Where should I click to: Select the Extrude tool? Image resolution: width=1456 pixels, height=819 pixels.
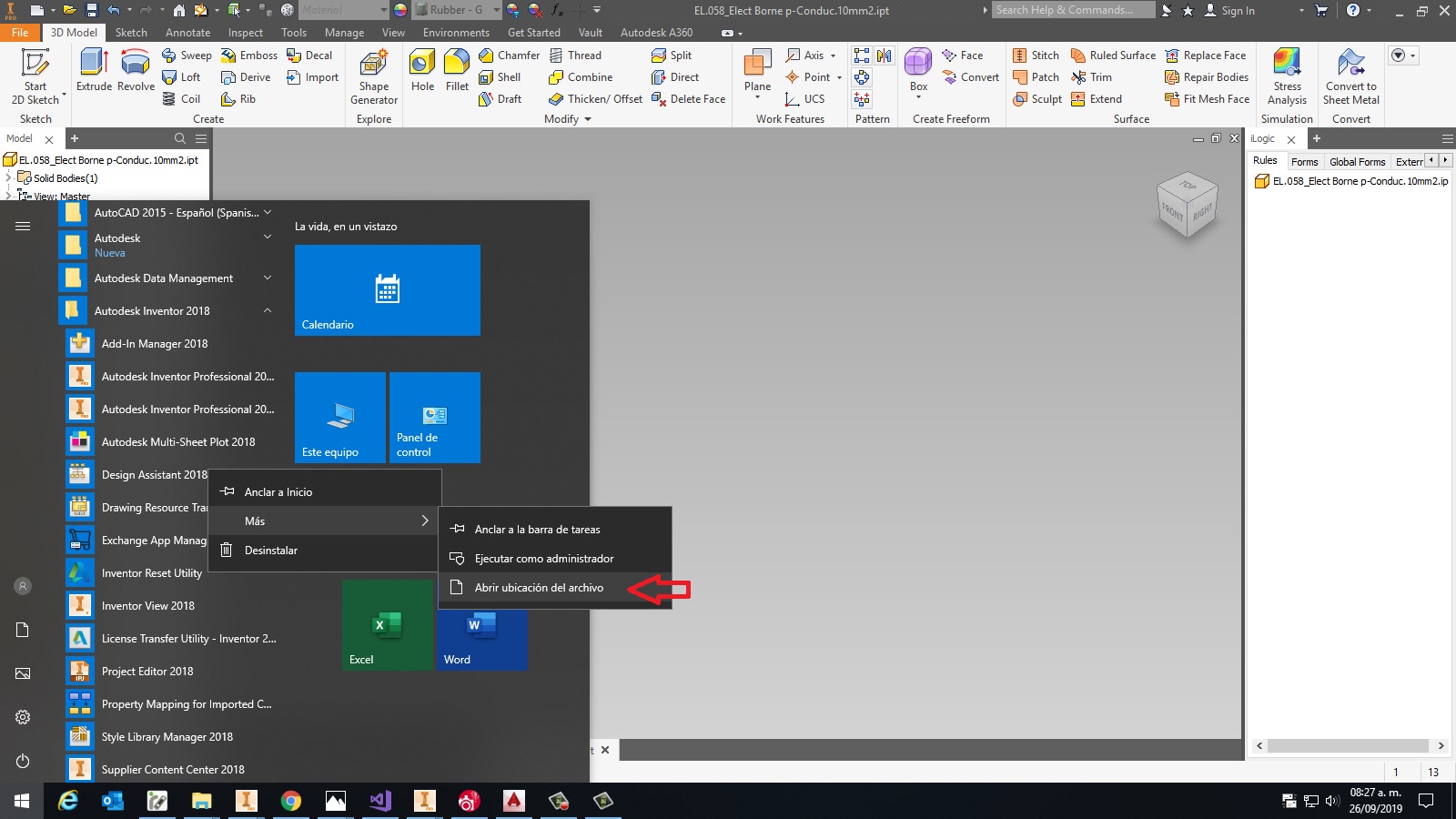(x=93, y=73)
